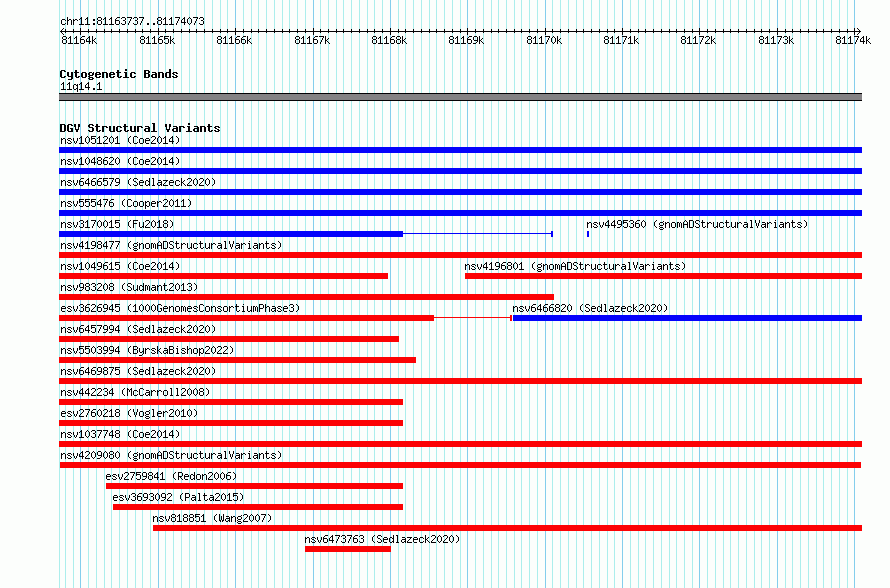Image resolution: width=890 pixels, height=588 pixels.
Task: Click the red bar under nsv818851
Action: pos(507,528)
